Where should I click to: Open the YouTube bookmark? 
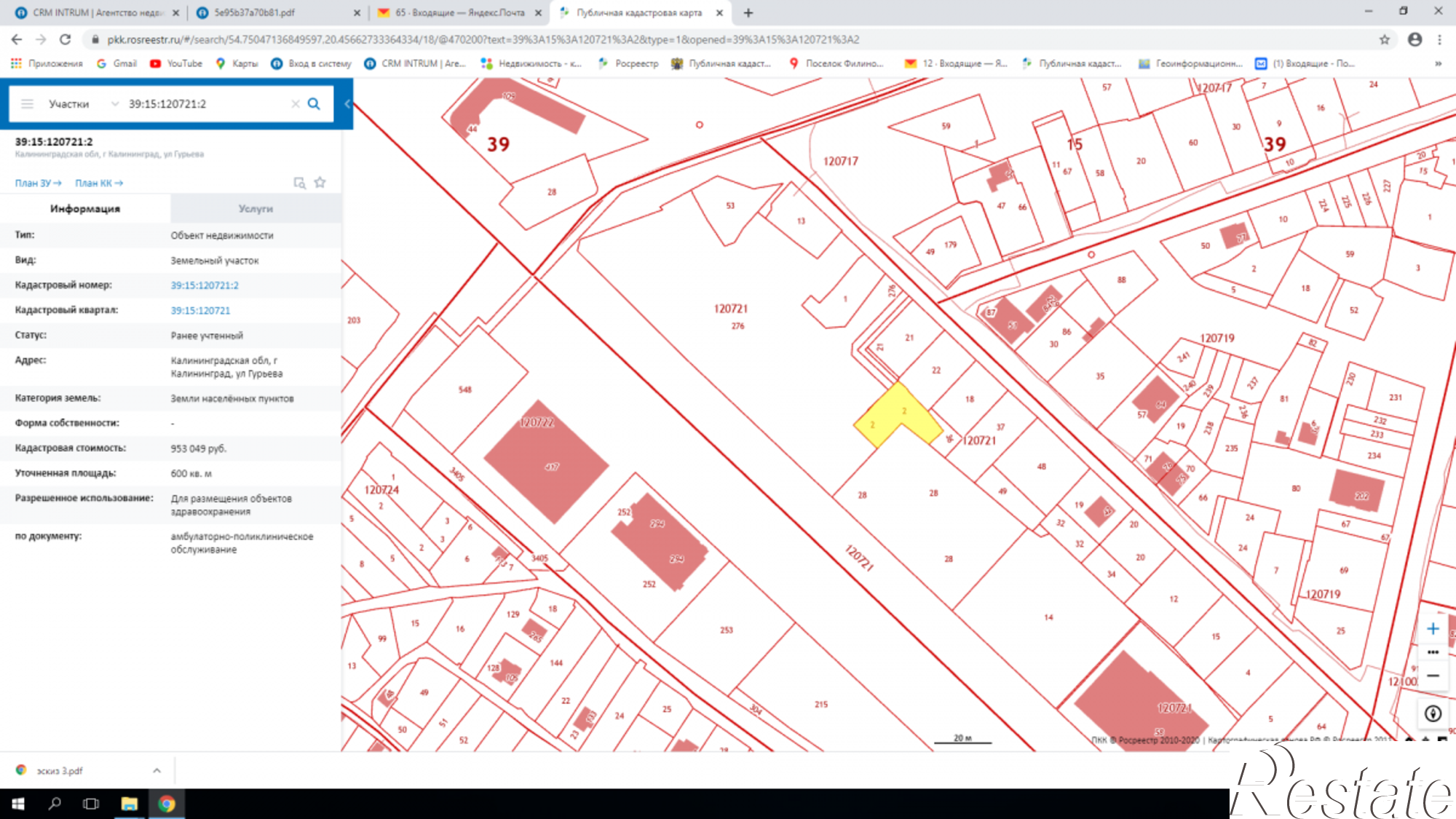click(x=176, y=63)
